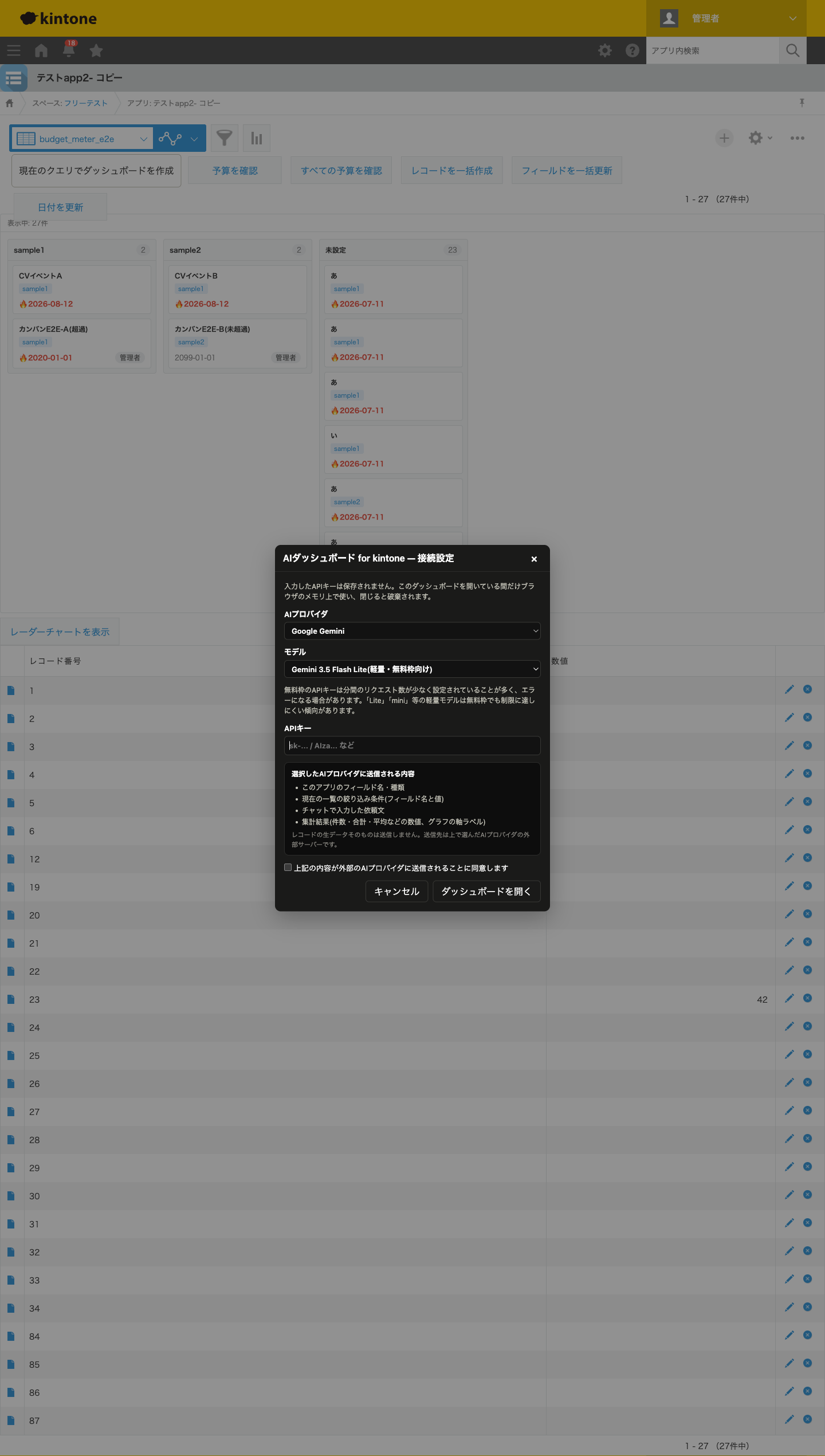Open record 12 detail document icon
The image size is (825, 1456).
tap(11, 859)
